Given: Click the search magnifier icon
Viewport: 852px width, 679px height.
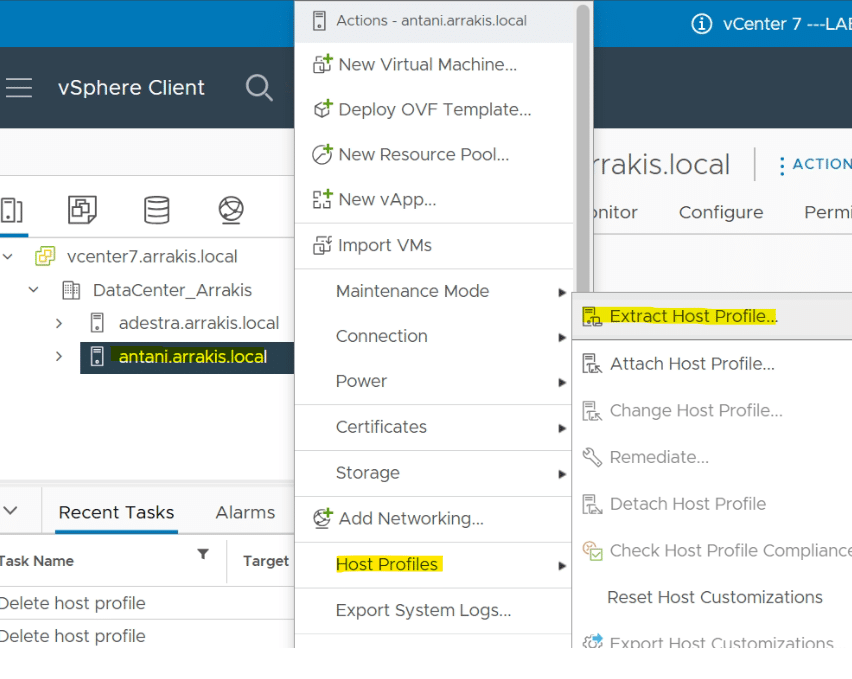Looking at the screenshot, I should tap(259, 87).
